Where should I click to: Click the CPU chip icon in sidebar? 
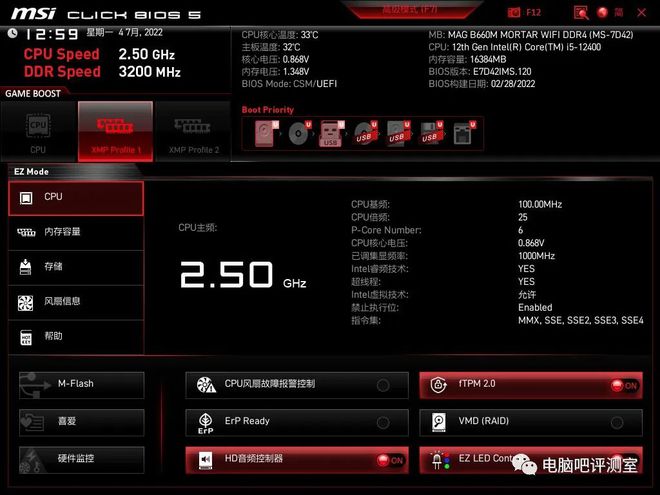pyautogui.click(x=26, y=198)
